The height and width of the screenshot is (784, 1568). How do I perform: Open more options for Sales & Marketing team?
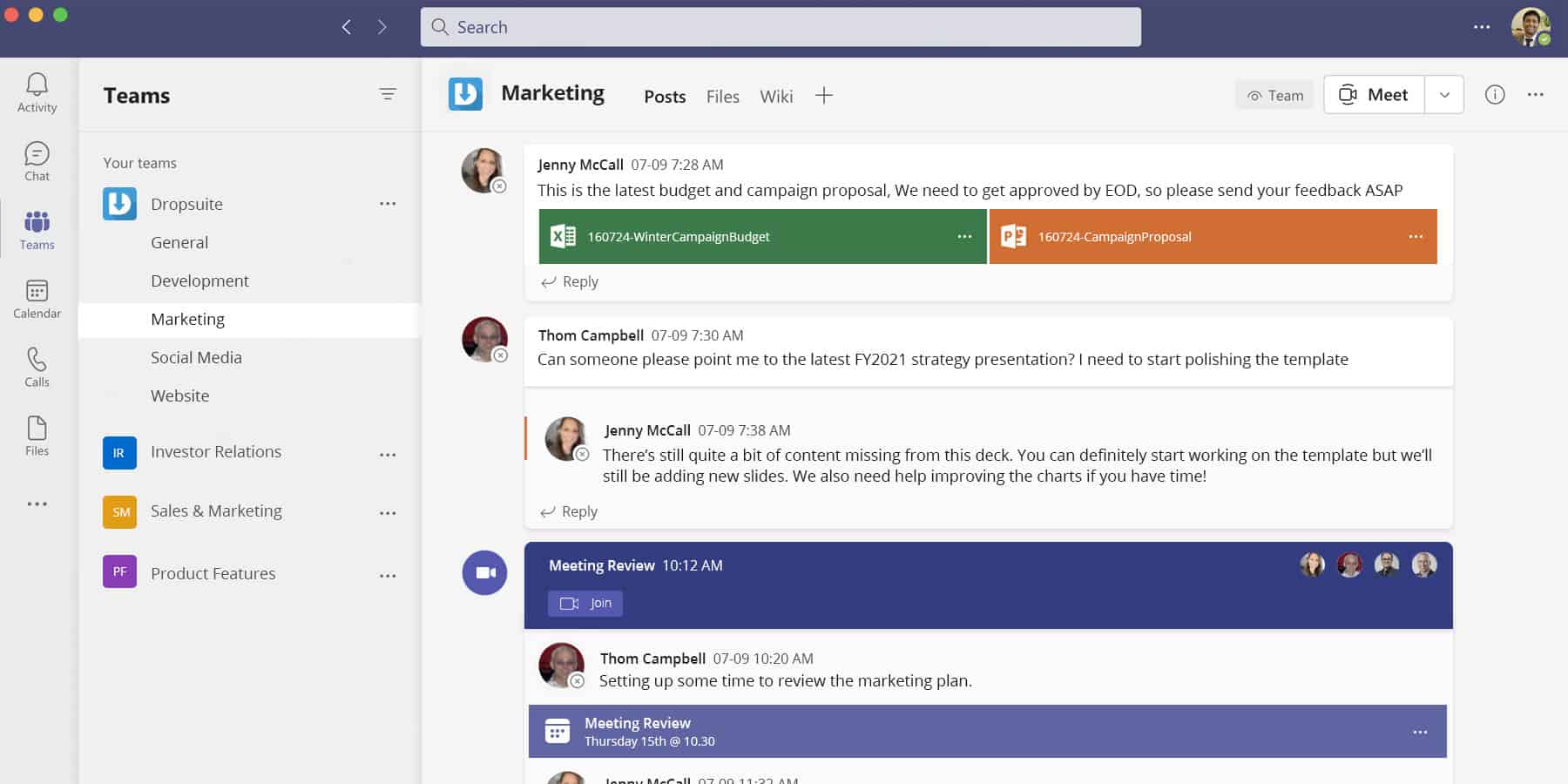(388, 514)
